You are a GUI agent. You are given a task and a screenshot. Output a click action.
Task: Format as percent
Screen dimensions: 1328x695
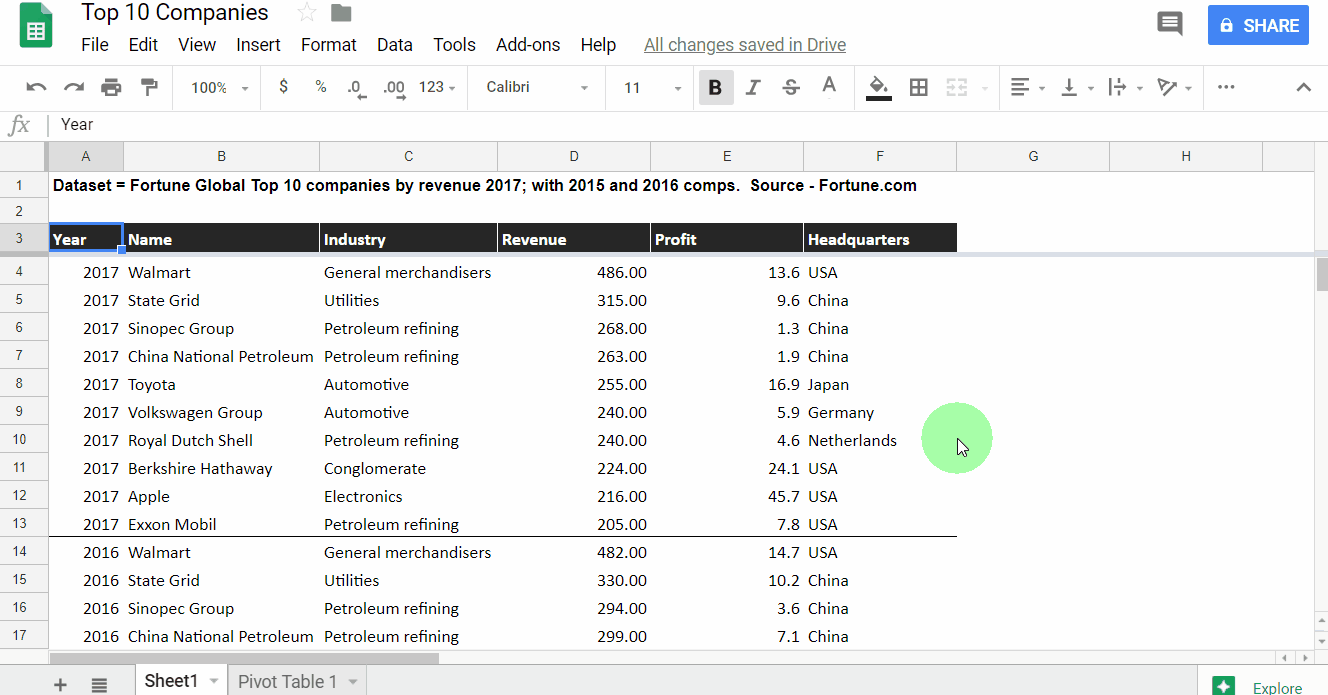[x=321, y=87]
